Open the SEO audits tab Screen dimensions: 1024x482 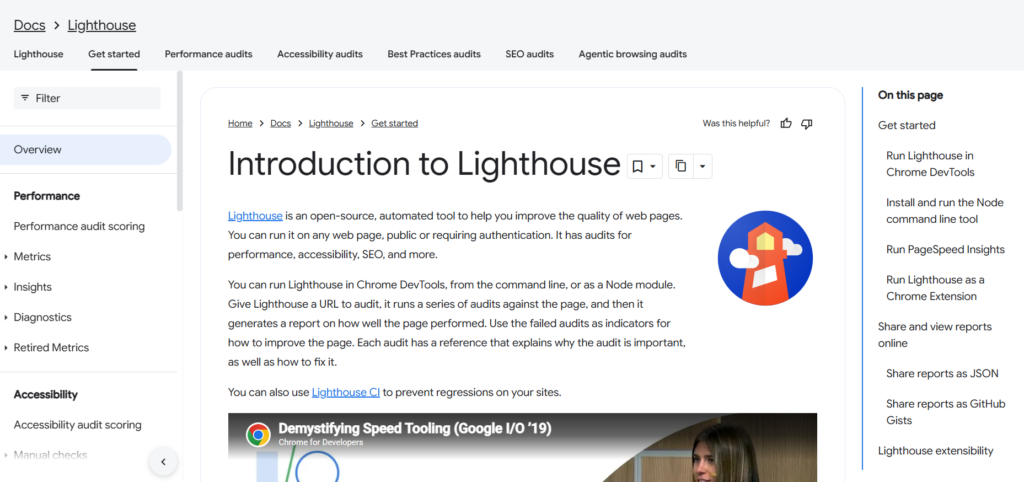tap(530, 54)
